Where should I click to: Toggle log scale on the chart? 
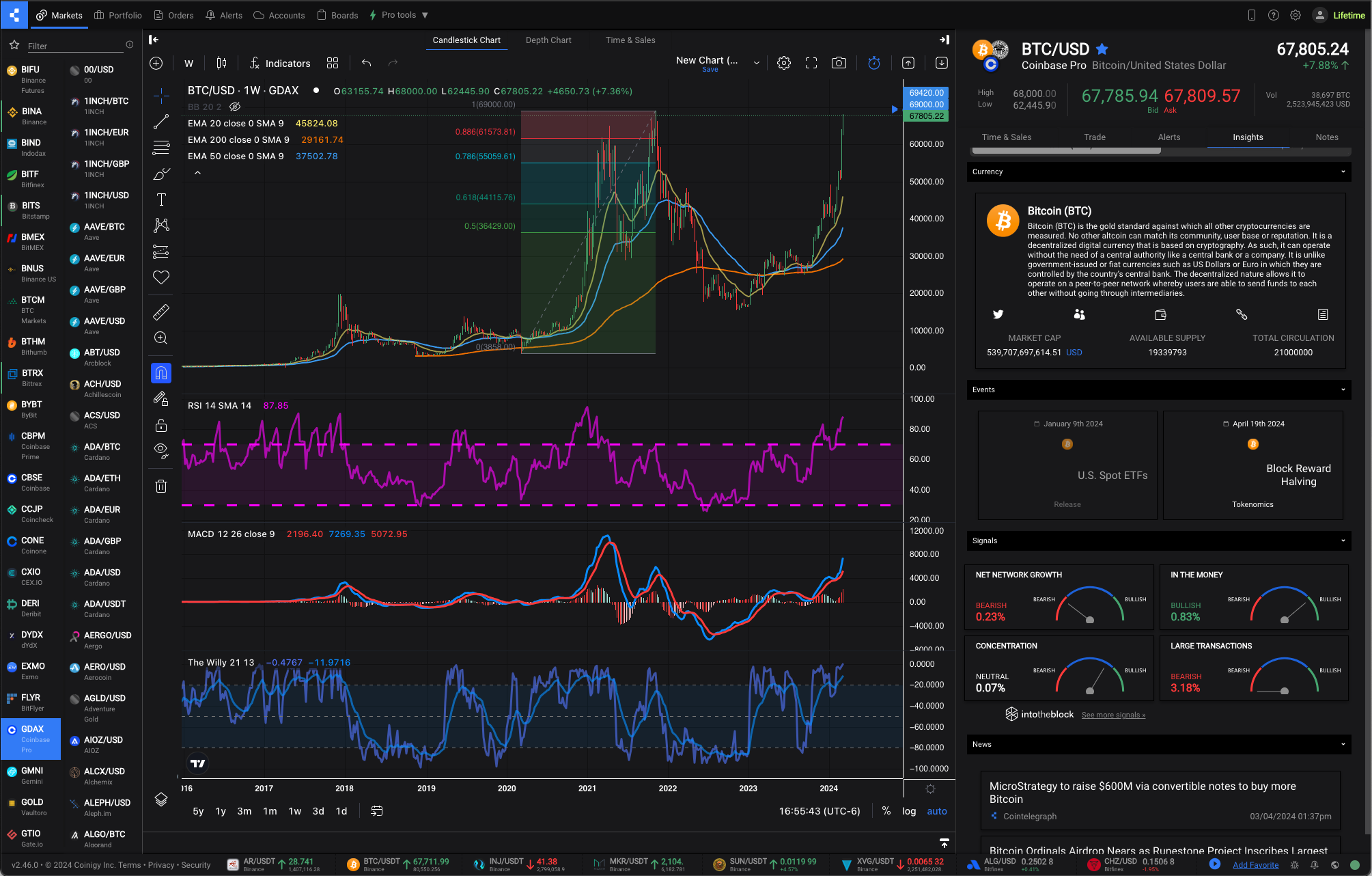tap(909, 811)
